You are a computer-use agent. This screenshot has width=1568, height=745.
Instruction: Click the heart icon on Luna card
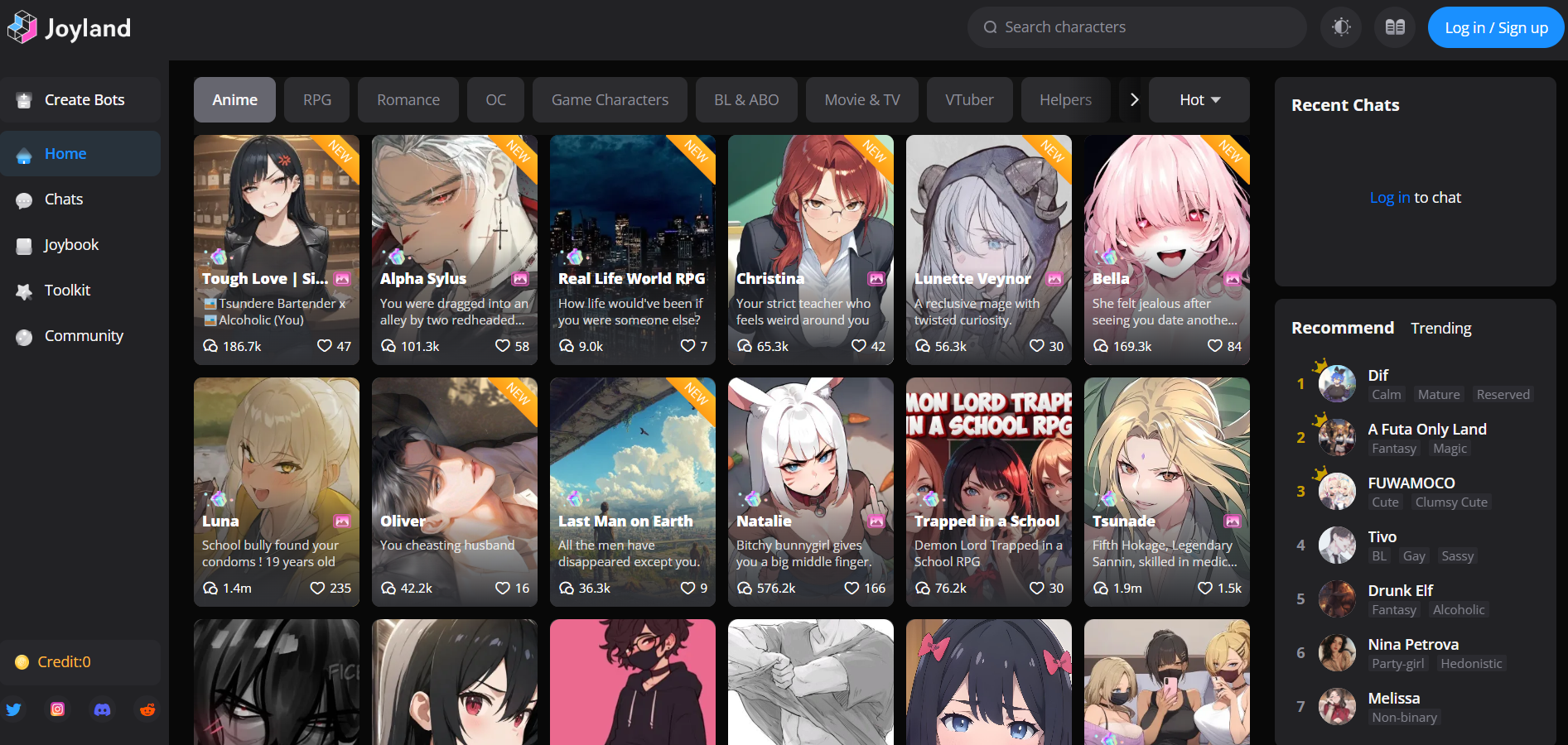point(317,589)
